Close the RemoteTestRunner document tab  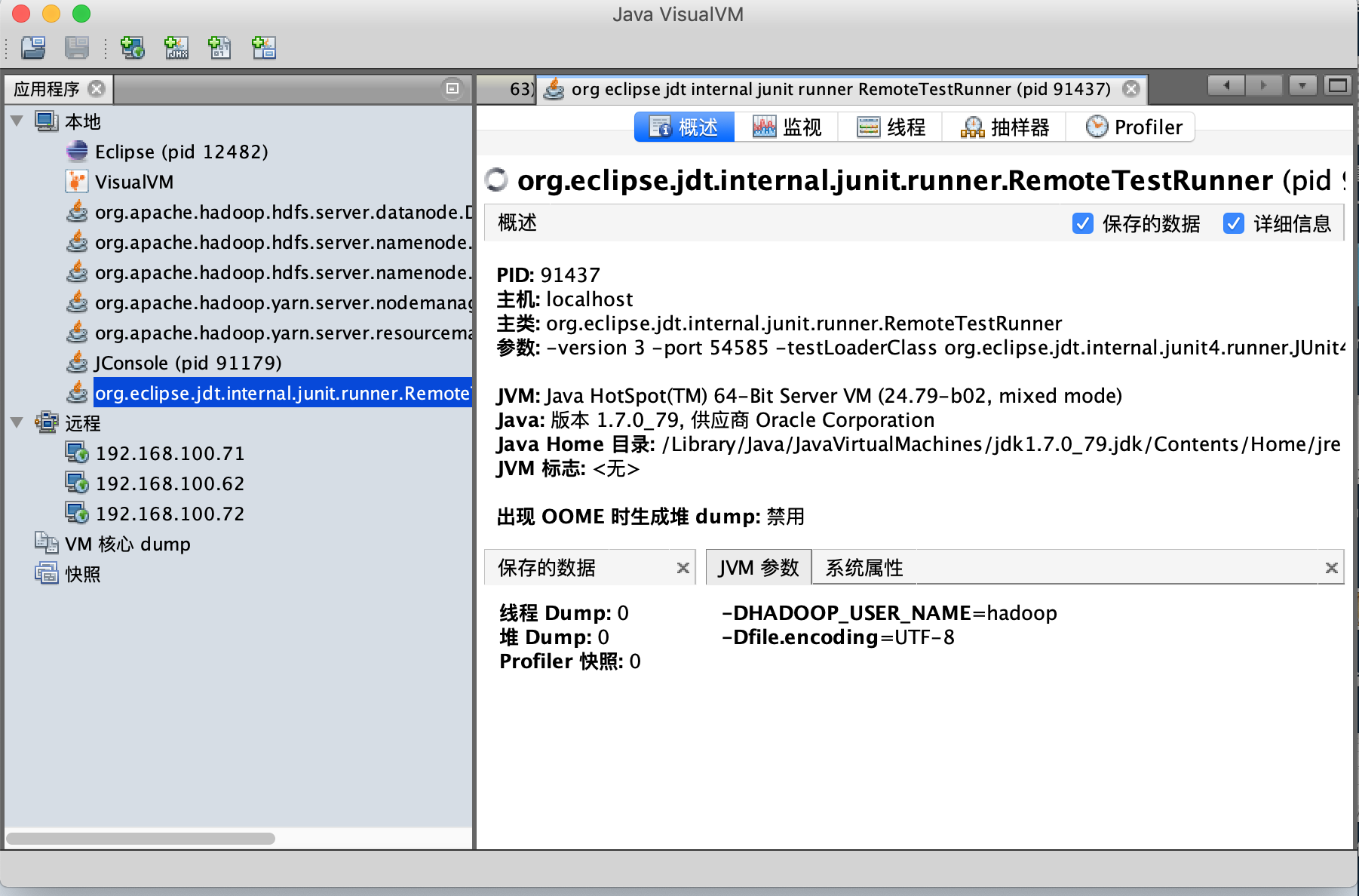[1131, 89]
